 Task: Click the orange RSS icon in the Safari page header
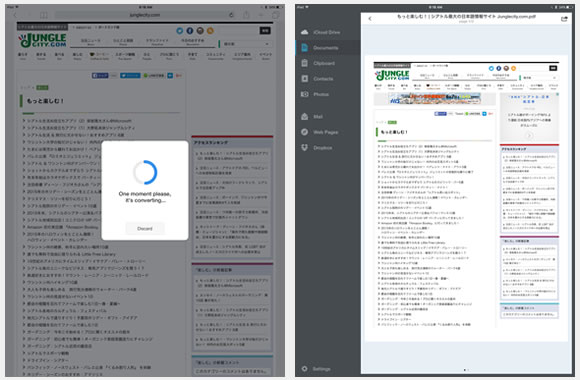pyautogui.click(x=210, y=31)
